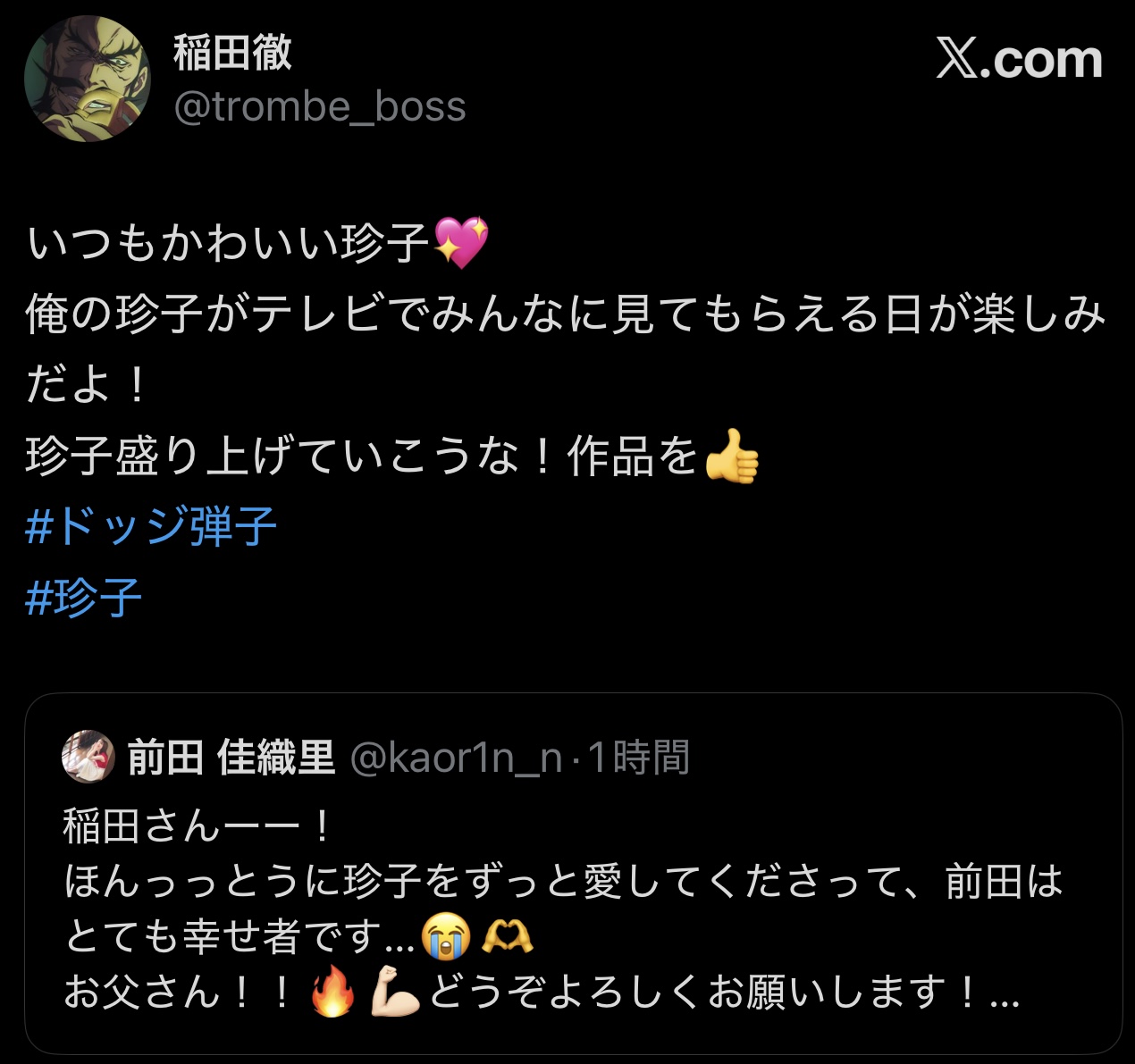Viewport: 1135px width, 1064px height.
Task: Open 前田 佳織里's small avatar
Action: (88, 757)
